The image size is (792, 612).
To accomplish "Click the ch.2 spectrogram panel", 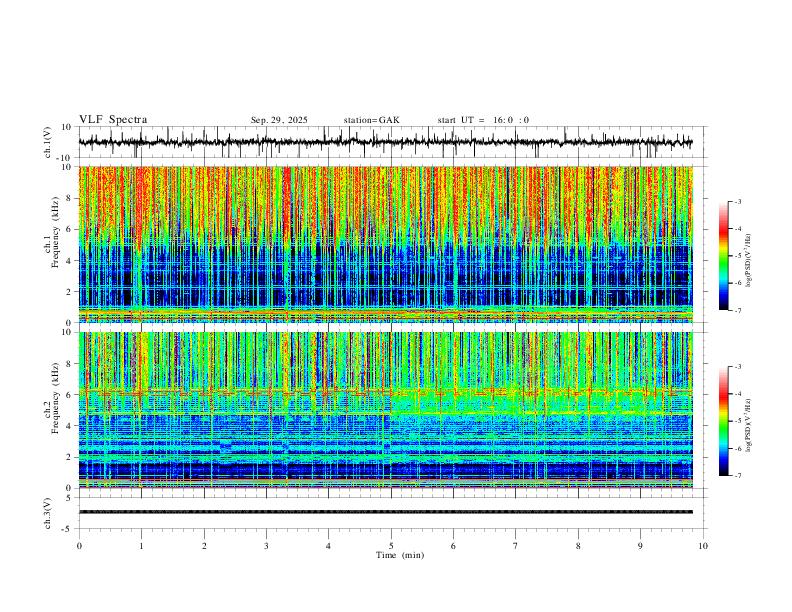I will [x=385, y=410].
